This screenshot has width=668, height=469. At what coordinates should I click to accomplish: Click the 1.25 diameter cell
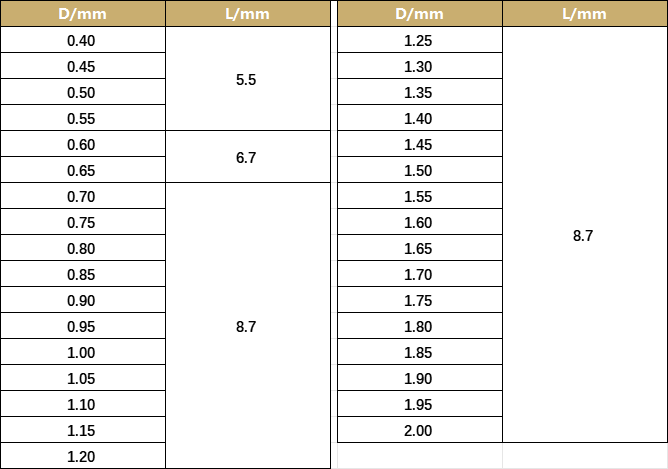[420, 40]
